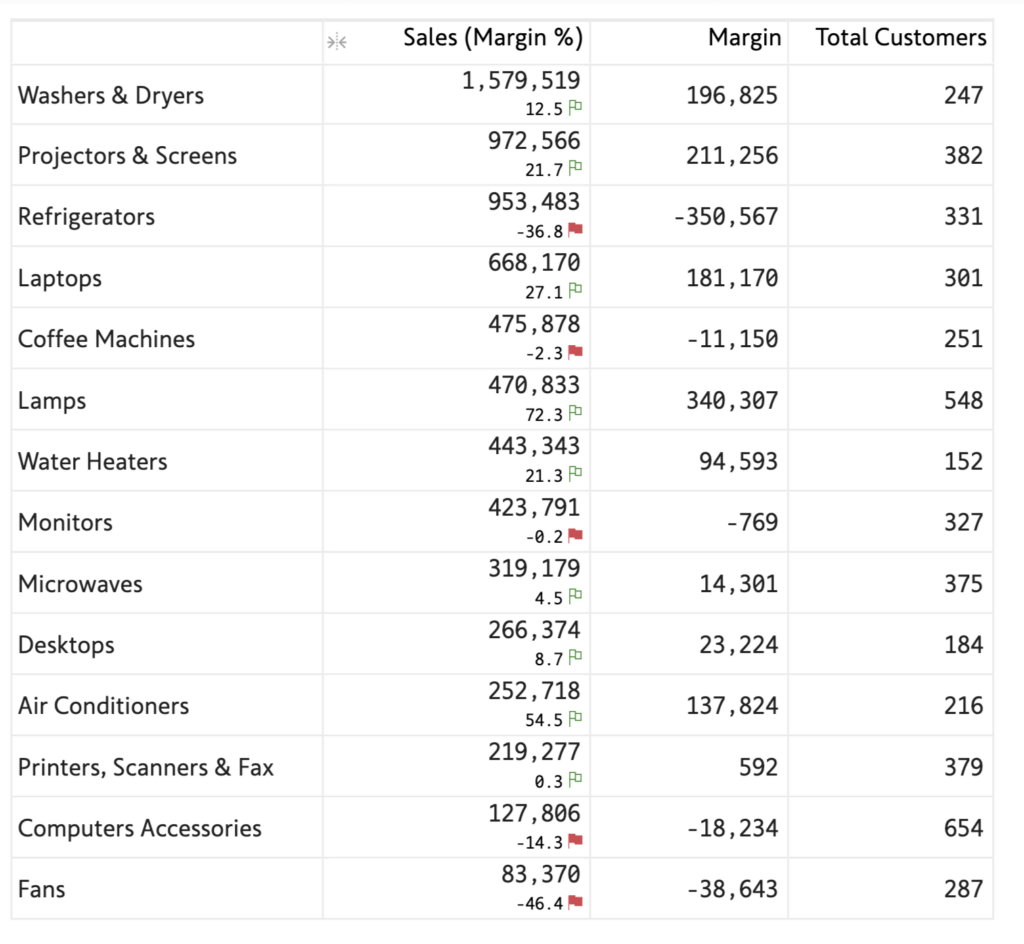Click the 654 customer count for Computers Accessories

963,828
